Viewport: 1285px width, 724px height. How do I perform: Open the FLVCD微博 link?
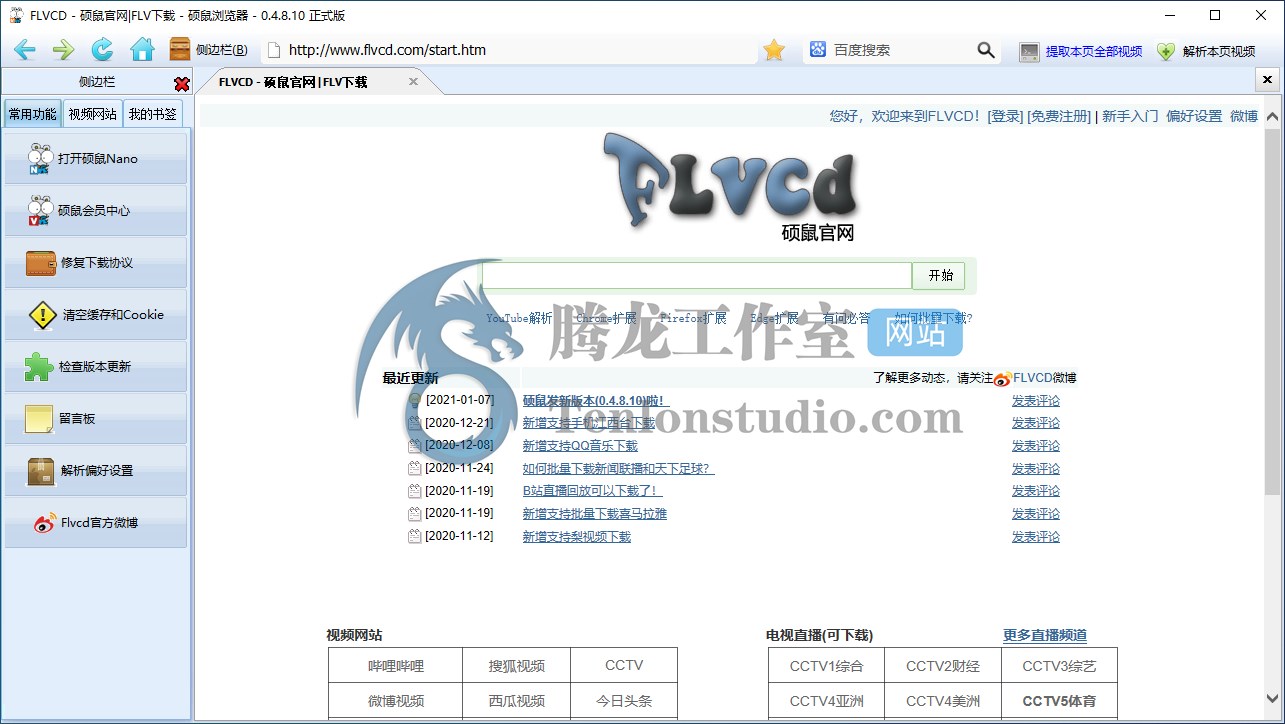click(x=1045, y=378)
